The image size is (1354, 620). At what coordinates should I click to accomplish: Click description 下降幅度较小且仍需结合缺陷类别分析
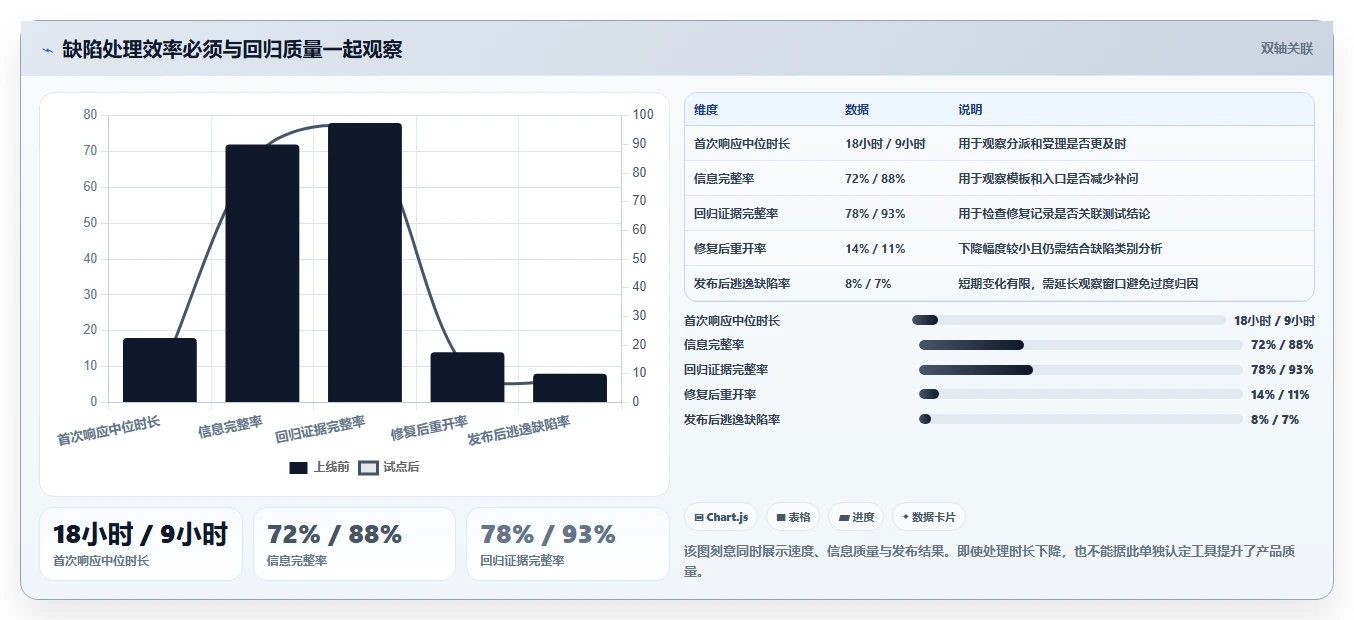click(x=1060, y=249)
